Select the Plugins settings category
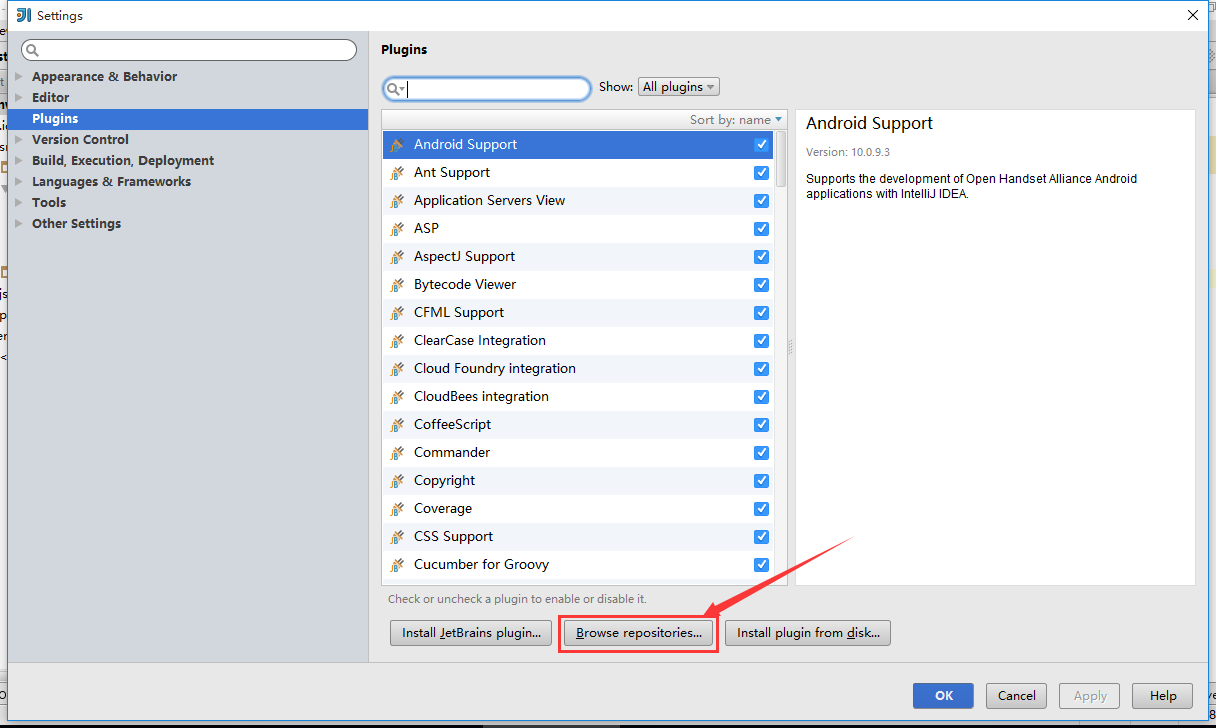Image resolution: width=1216 pixels, height=728 pixels. point(188,119)
